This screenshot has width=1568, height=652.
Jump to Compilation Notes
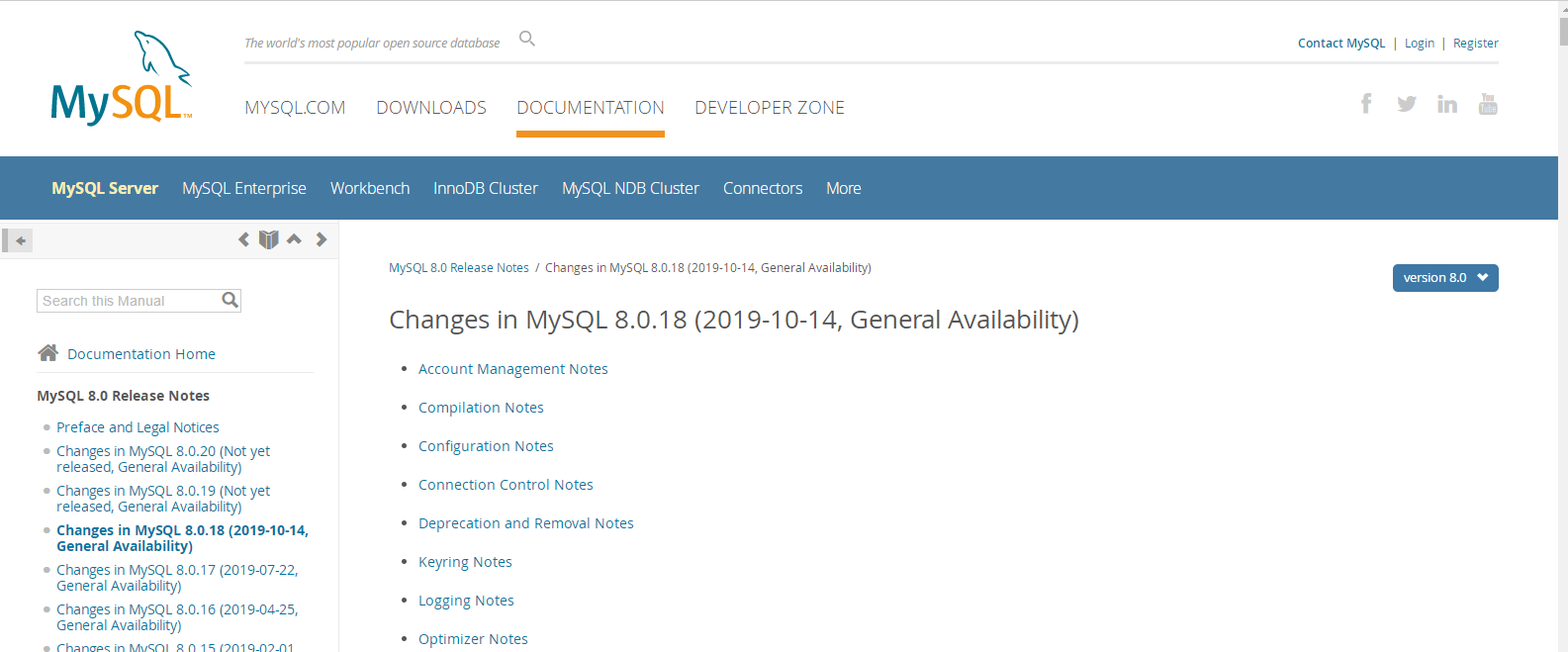point(481,408)
